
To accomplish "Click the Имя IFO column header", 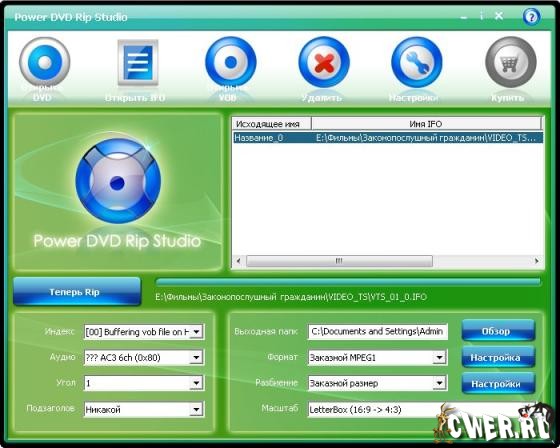I will 426,124.
